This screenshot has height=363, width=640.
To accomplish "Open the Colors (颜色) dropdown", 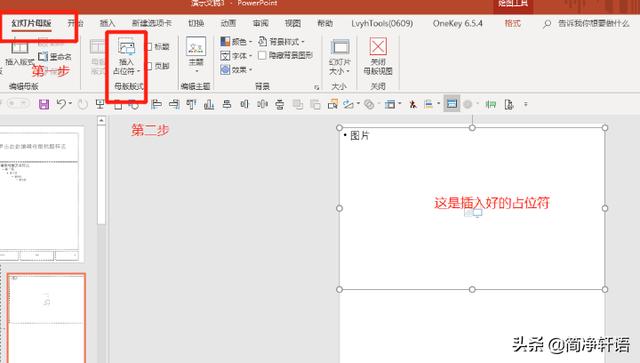I will coord(236,42).
